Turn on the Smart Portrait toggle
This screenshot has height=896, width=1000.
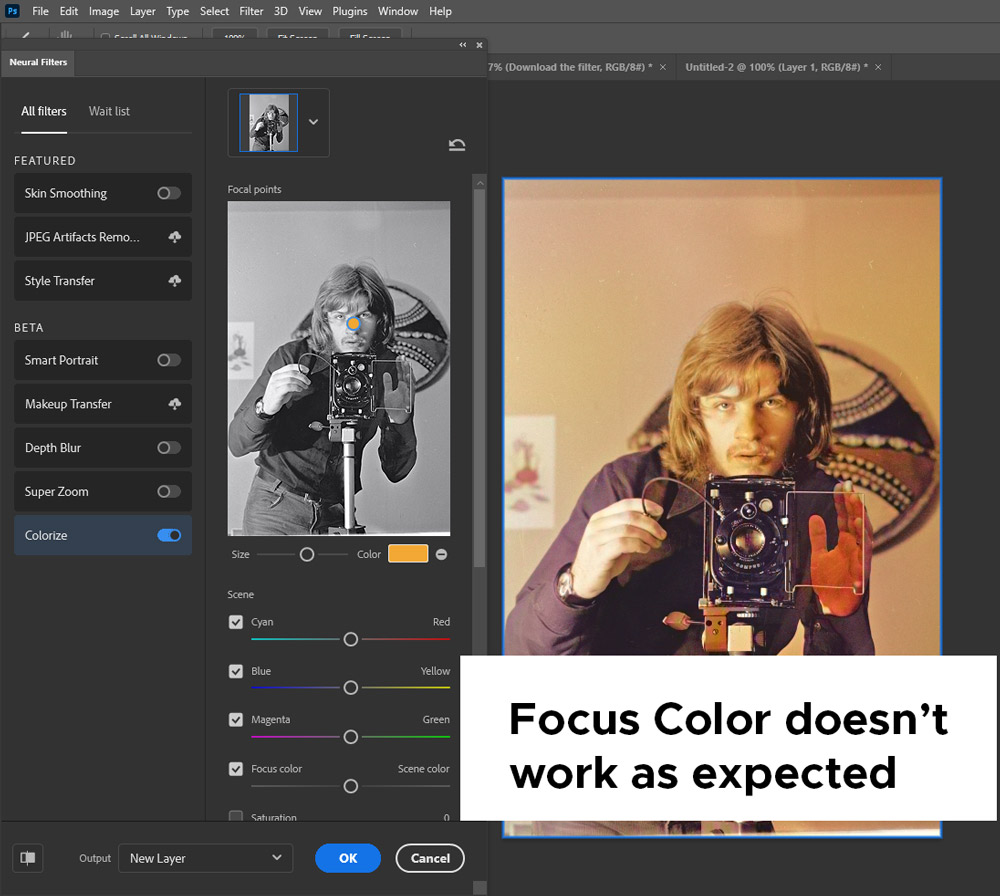[169, 360]
